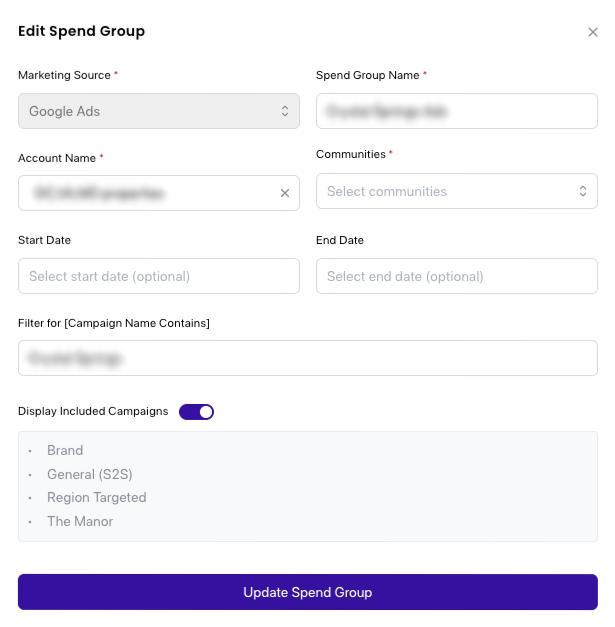Screen dimensions: 615x627
Task: Click the Update Spend Group button
Action: (x=308, y=592)
